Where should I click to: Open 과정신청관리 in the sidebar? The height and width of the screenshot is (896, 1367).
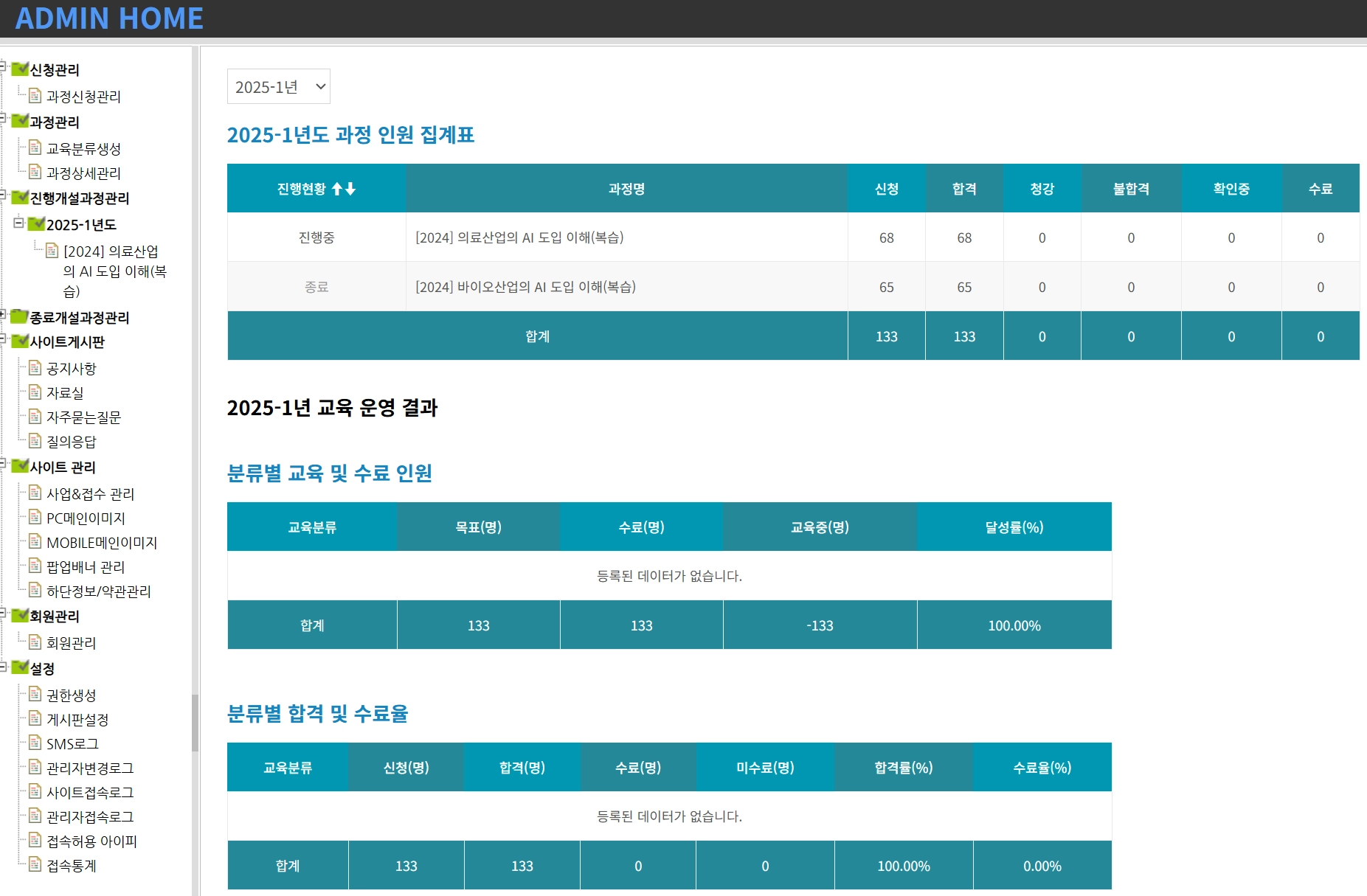pyautogui.click(x=83, y=97)
